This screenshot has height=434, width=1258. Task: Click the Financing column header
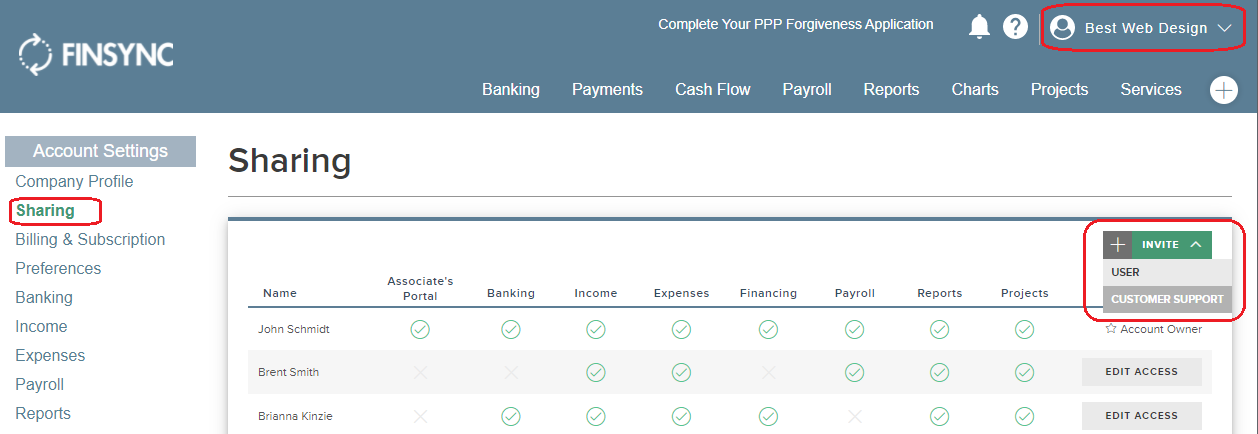[x=768, y=293]
